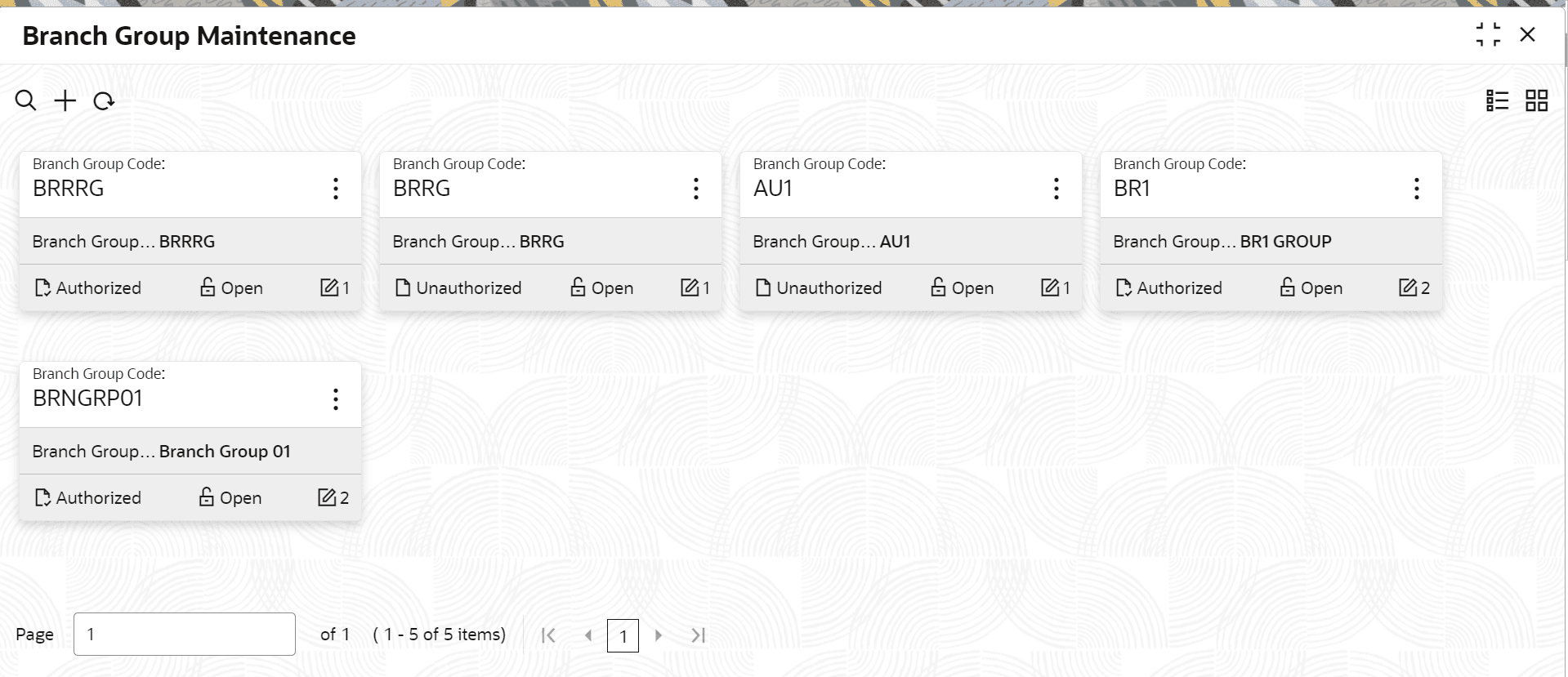The image size is (1568, 677).
Task: Switch to list view layout
Action: [x=1497, y=100]
